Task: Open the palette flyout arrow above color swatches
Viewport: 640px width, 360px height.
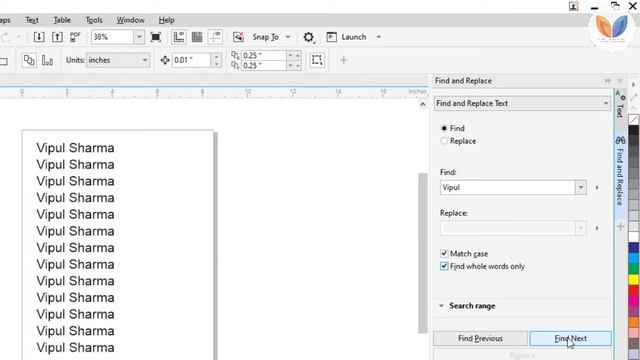Action: [633, 85]
